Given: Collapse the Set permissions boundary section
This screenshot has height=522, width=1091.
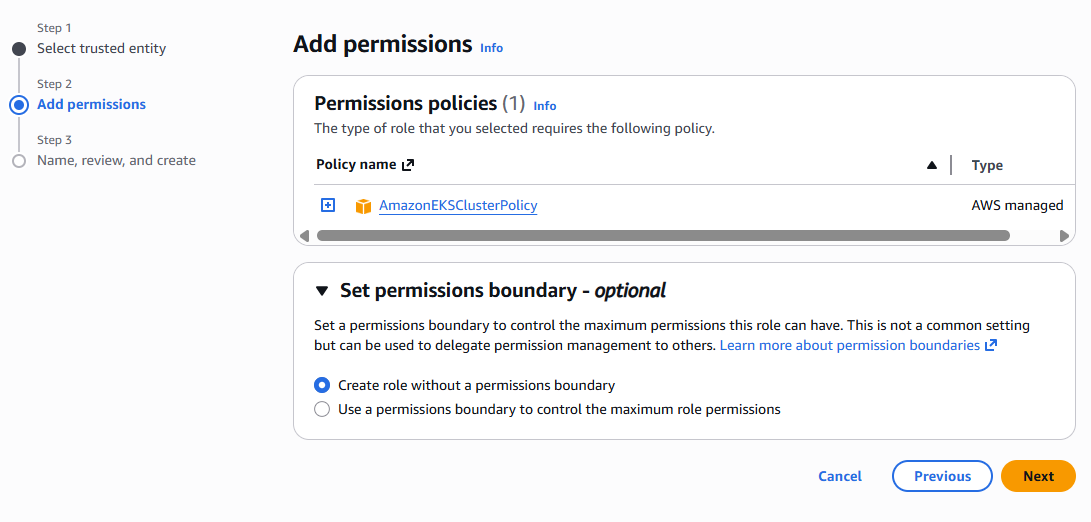Looking at the screenshot, I should [x=321, y=291].
